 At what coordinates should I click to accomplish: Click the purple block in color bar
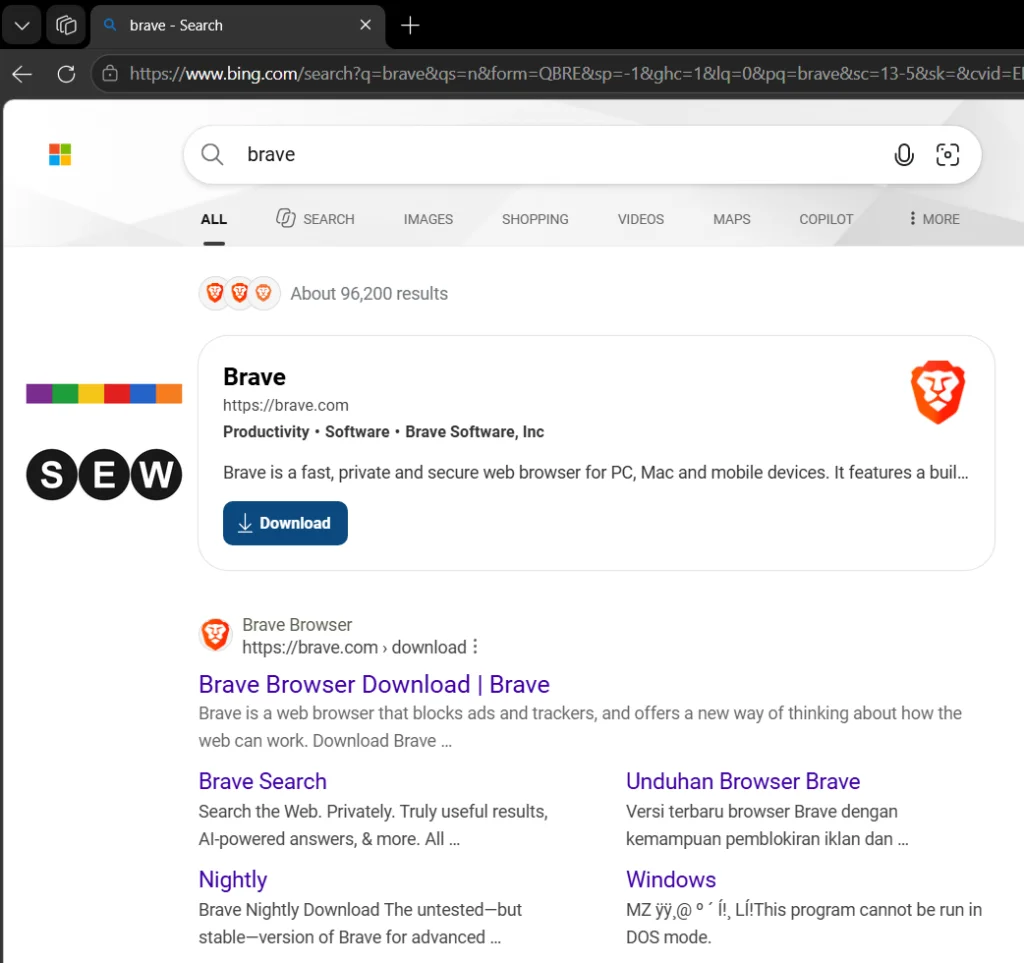39,394
